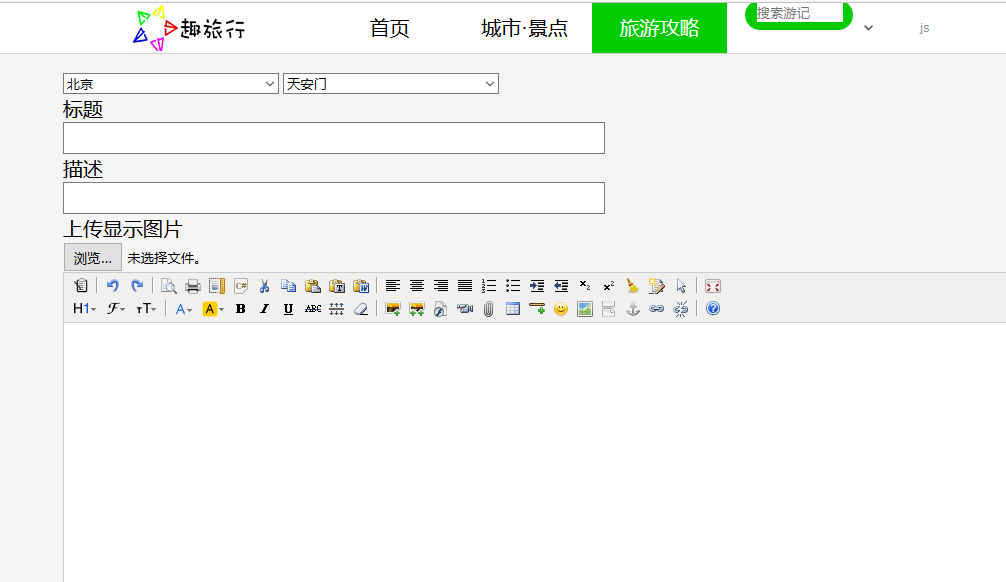Remove the hyperlink with the unlink icon
The image size is (1006, 582).
(x=681, y=309)
